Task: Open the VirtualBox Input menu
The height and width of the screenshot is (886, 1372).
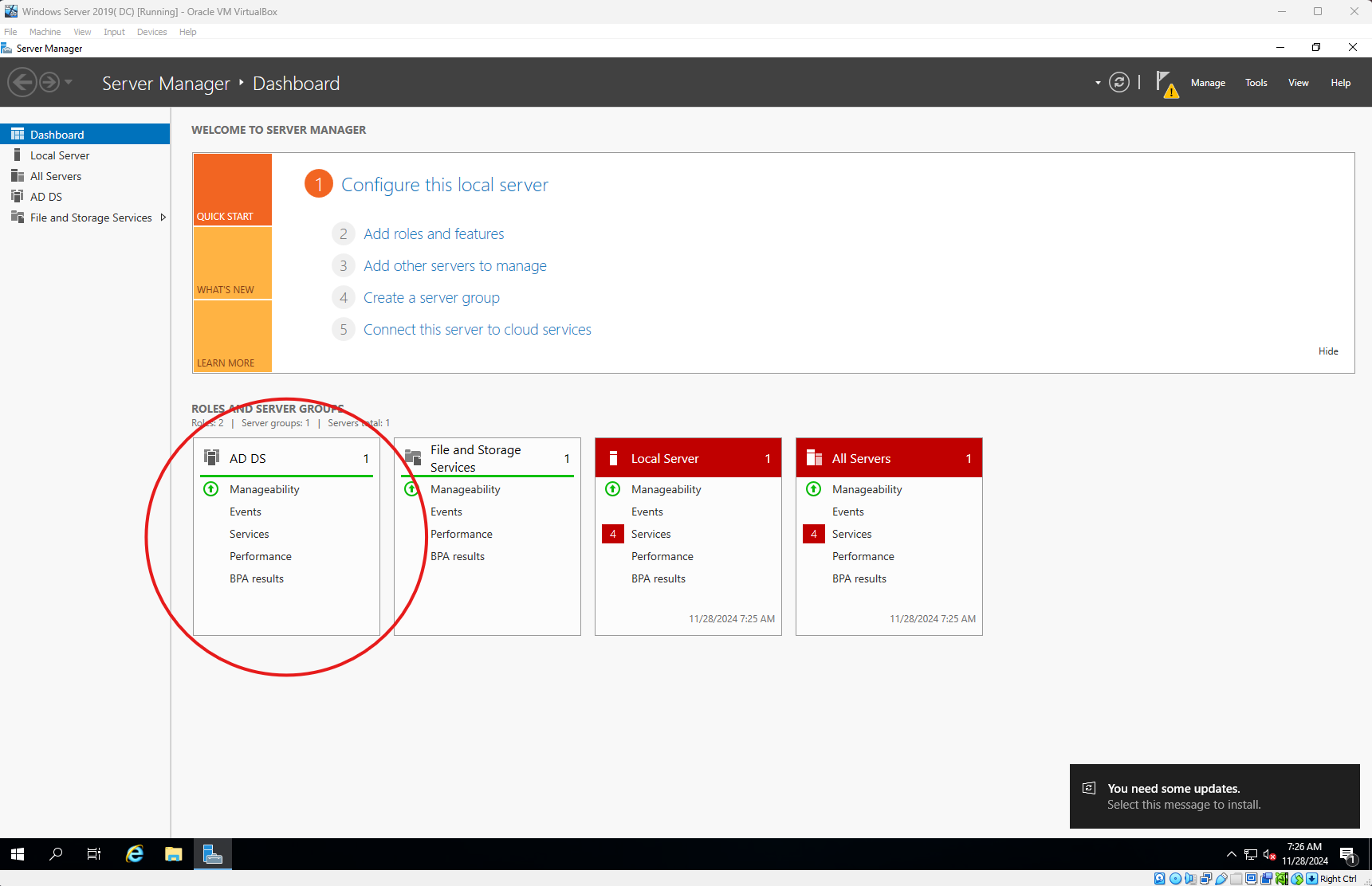Action: click(x=114, y=32)
